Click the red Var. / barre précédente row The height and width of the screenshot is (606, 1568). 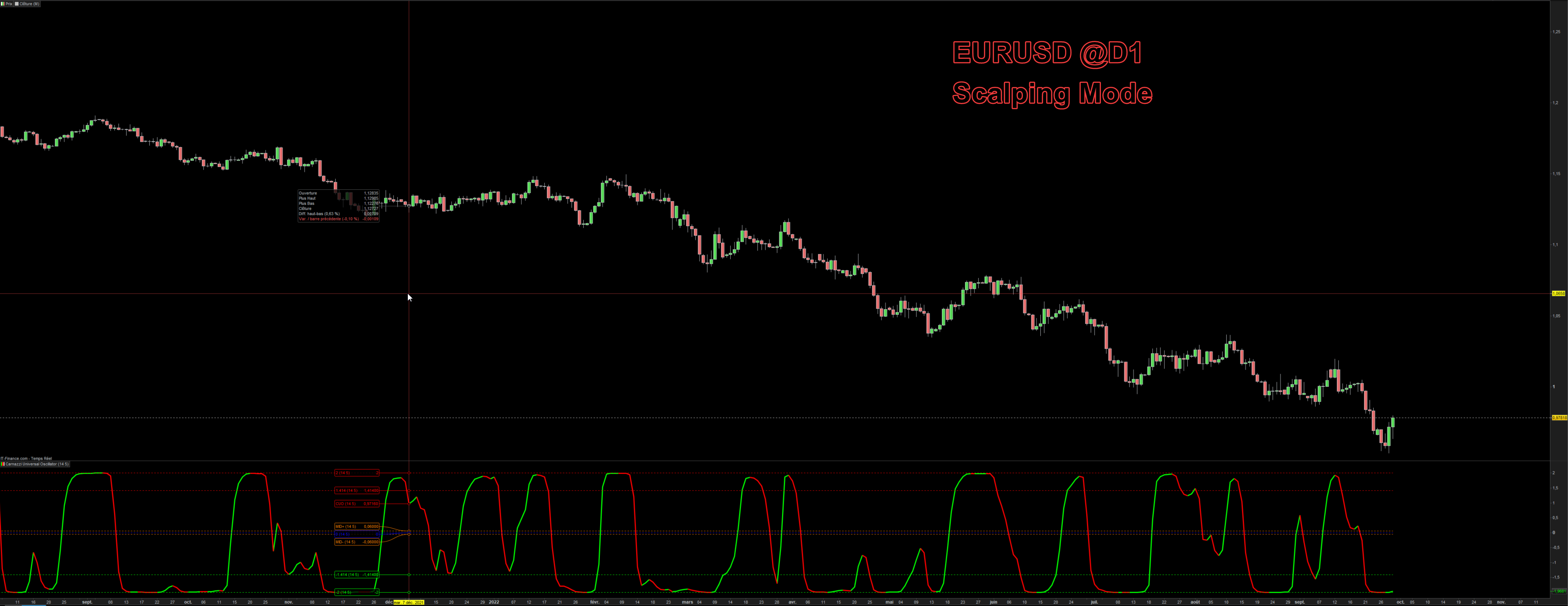coord(338,219)
